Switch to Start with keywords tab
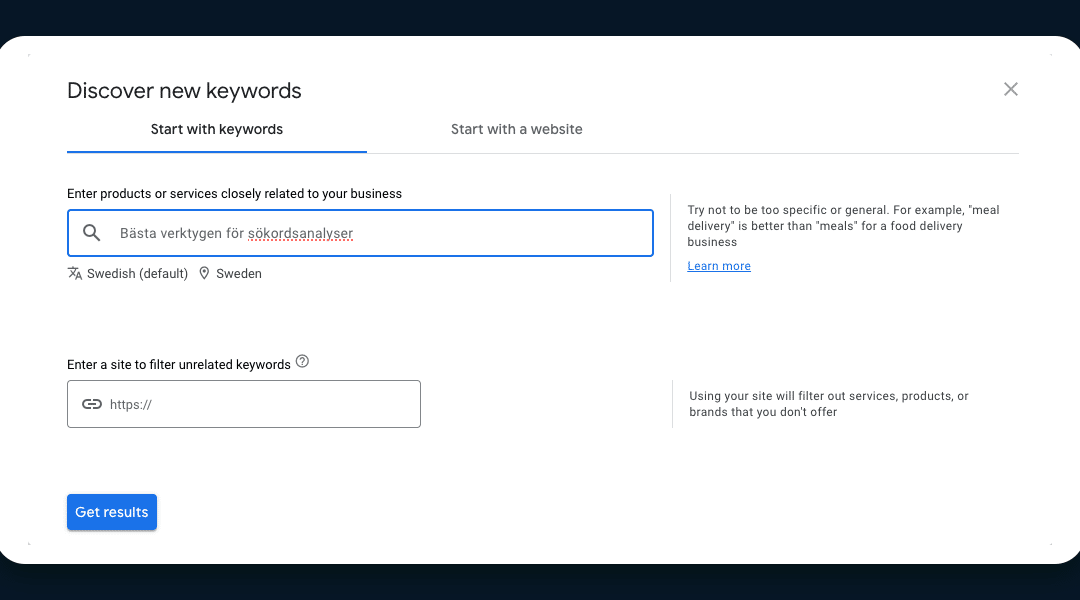Viewport: 1080px width, 600px height. pos(217,130)
